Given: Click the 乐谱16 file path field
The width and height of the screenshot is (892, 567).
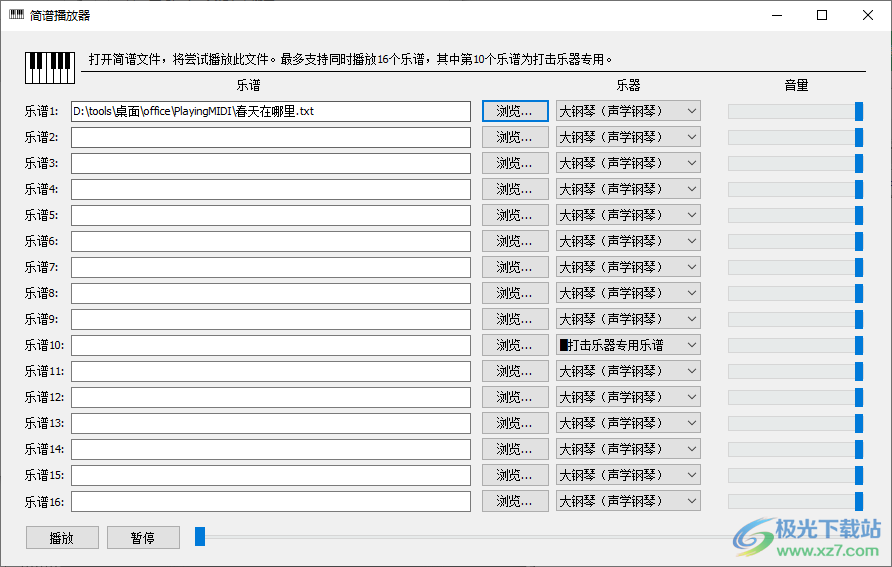Looking at the screenshot, I should pyautogui.click(x=271, y=502).
